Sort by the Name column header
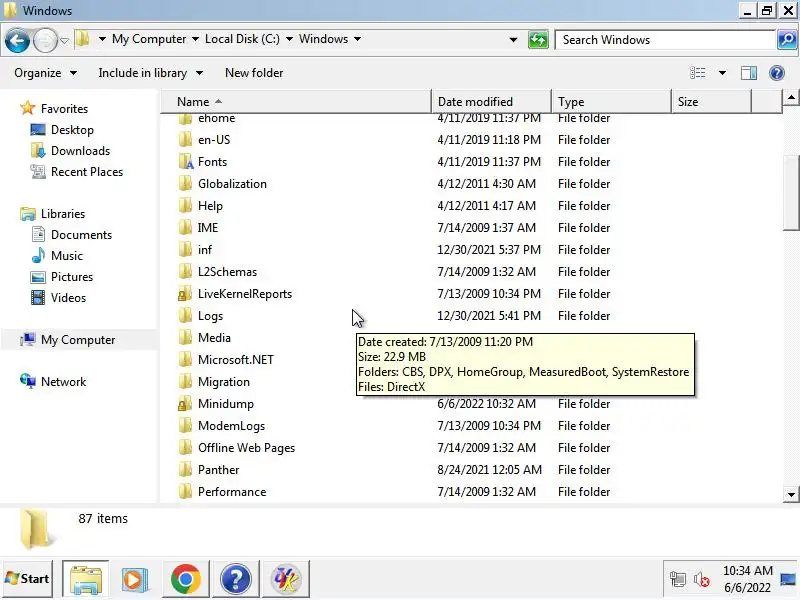800x600 pixels. point(296,102)
